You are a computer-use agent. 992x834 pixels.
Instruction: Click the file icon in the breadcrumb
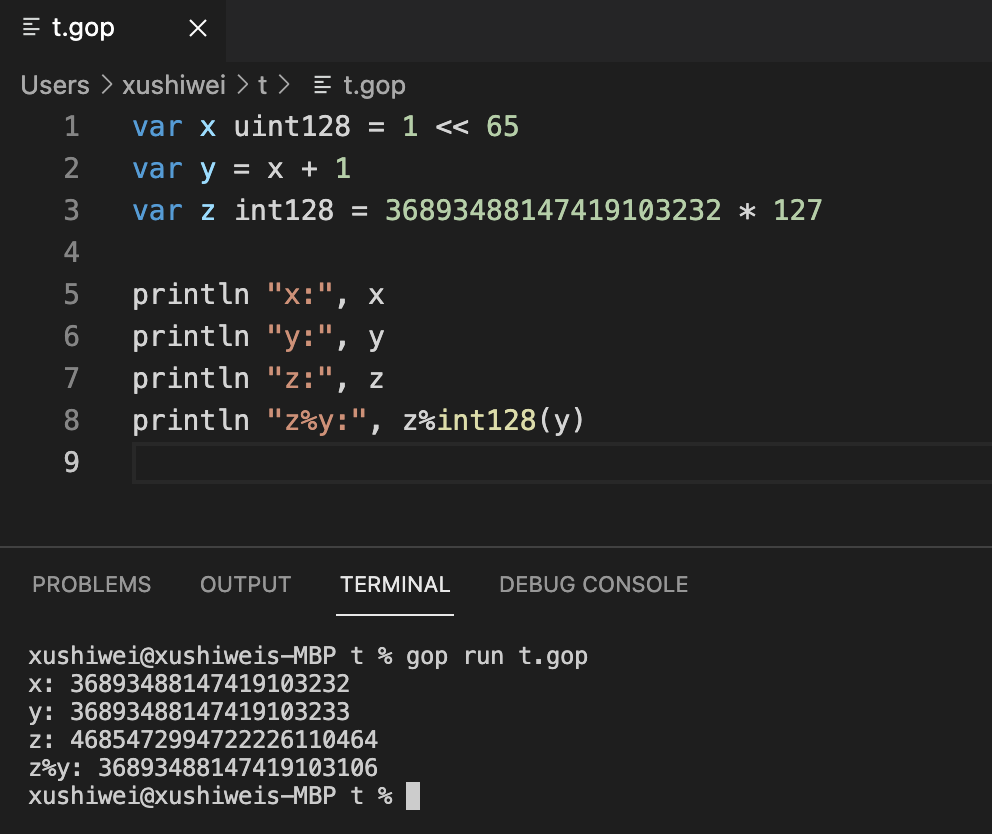323,85
